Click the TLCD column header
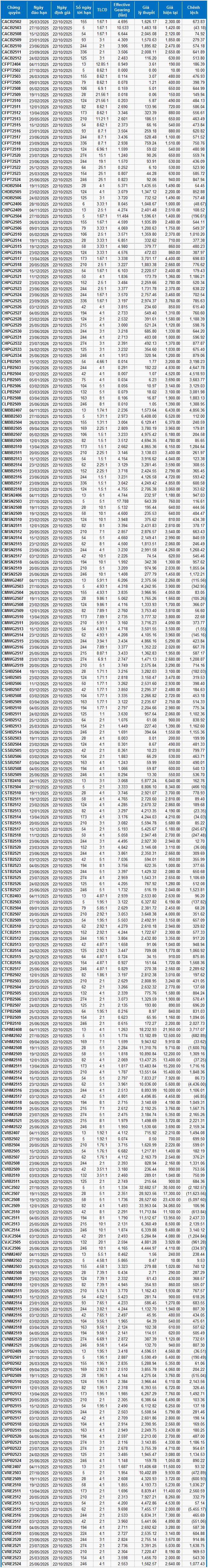The width and height of the screenshot is (208, 1568). (102, 9)
